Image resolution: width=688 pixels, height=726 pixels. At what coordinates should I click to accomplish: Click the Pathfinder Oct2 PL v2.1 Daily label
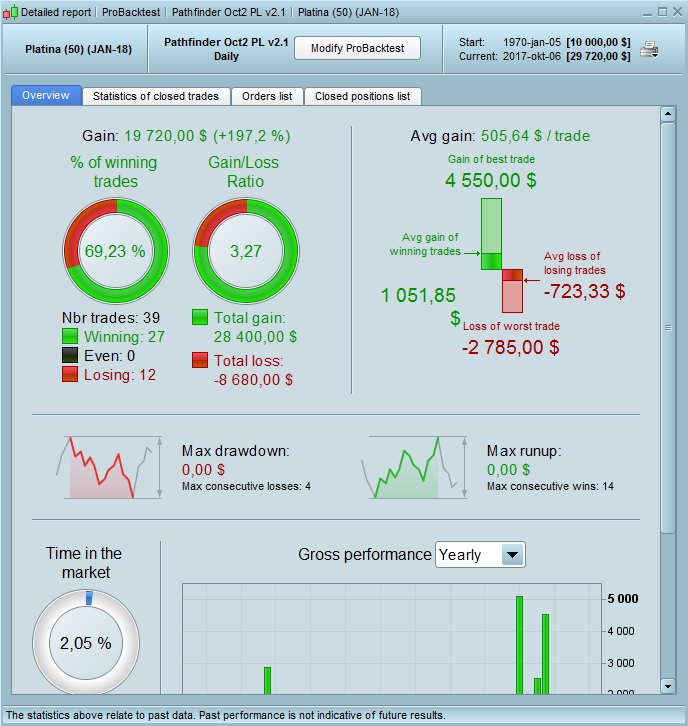click(x=226, y=49)
